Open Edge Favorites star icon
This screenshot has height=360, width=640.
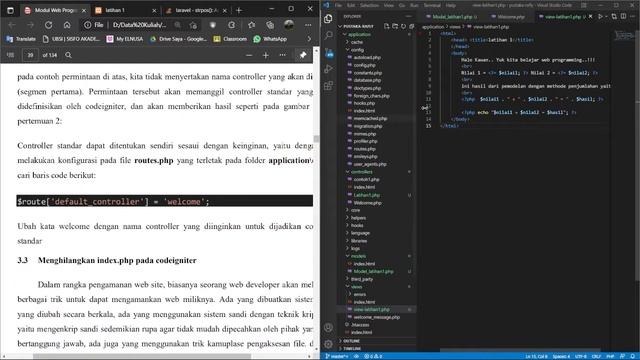[251, 25]
